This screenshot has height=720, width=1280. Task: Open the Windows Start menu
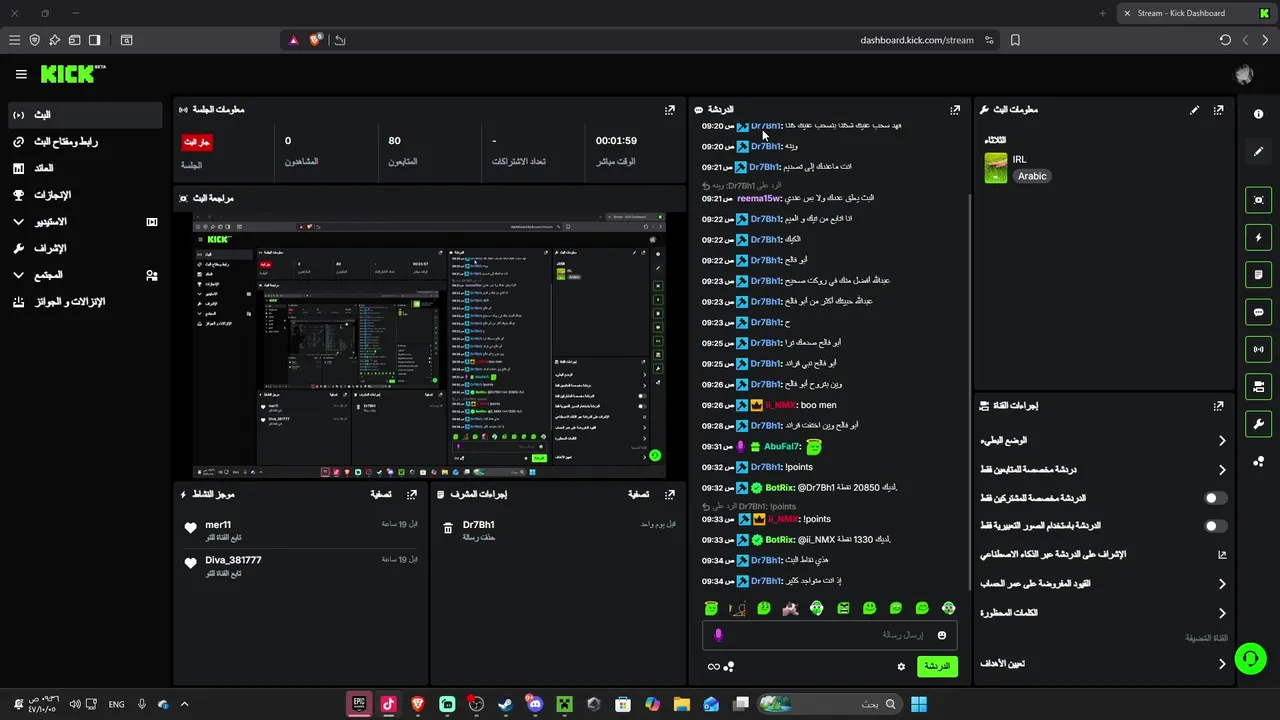coord(918,704)
